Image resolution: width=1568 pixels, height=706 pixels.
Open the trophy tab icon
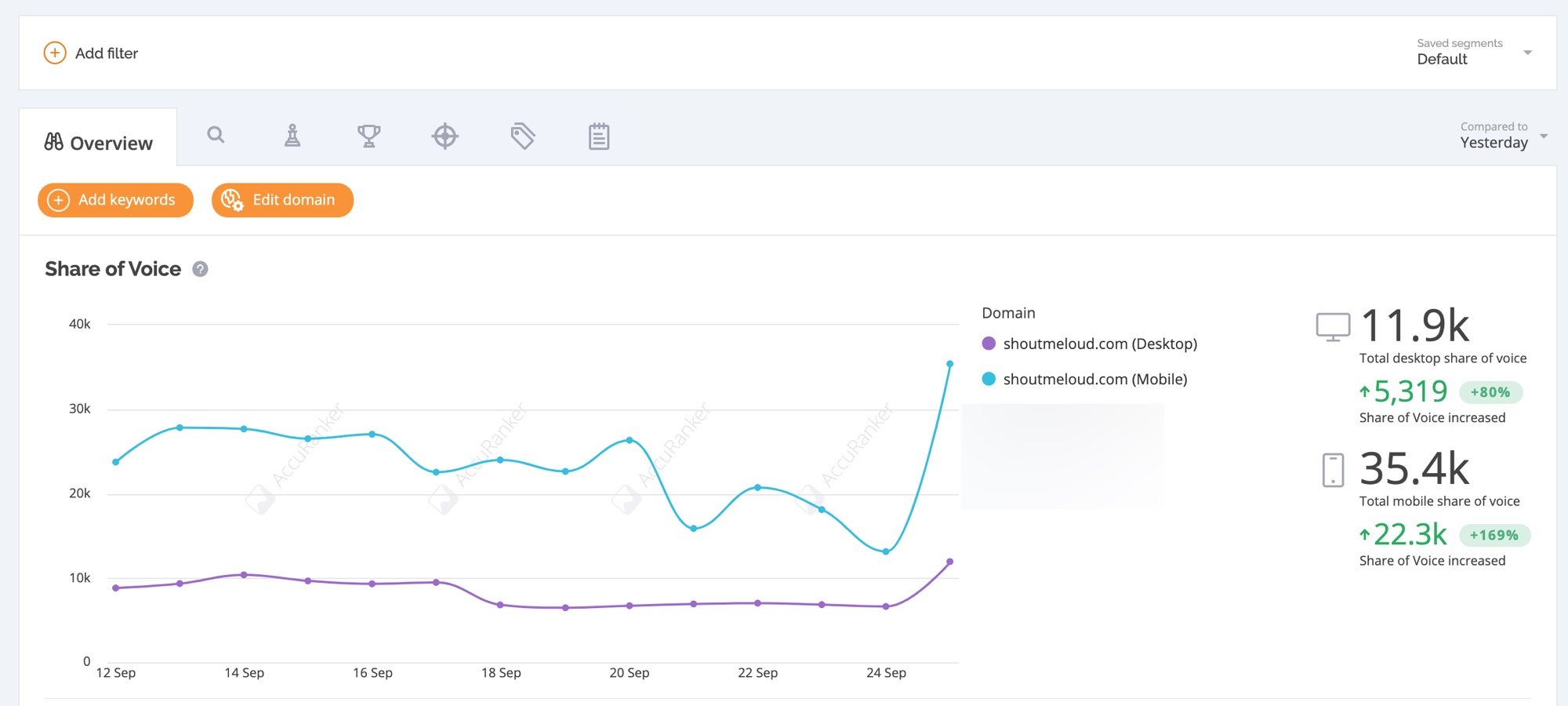368,136
